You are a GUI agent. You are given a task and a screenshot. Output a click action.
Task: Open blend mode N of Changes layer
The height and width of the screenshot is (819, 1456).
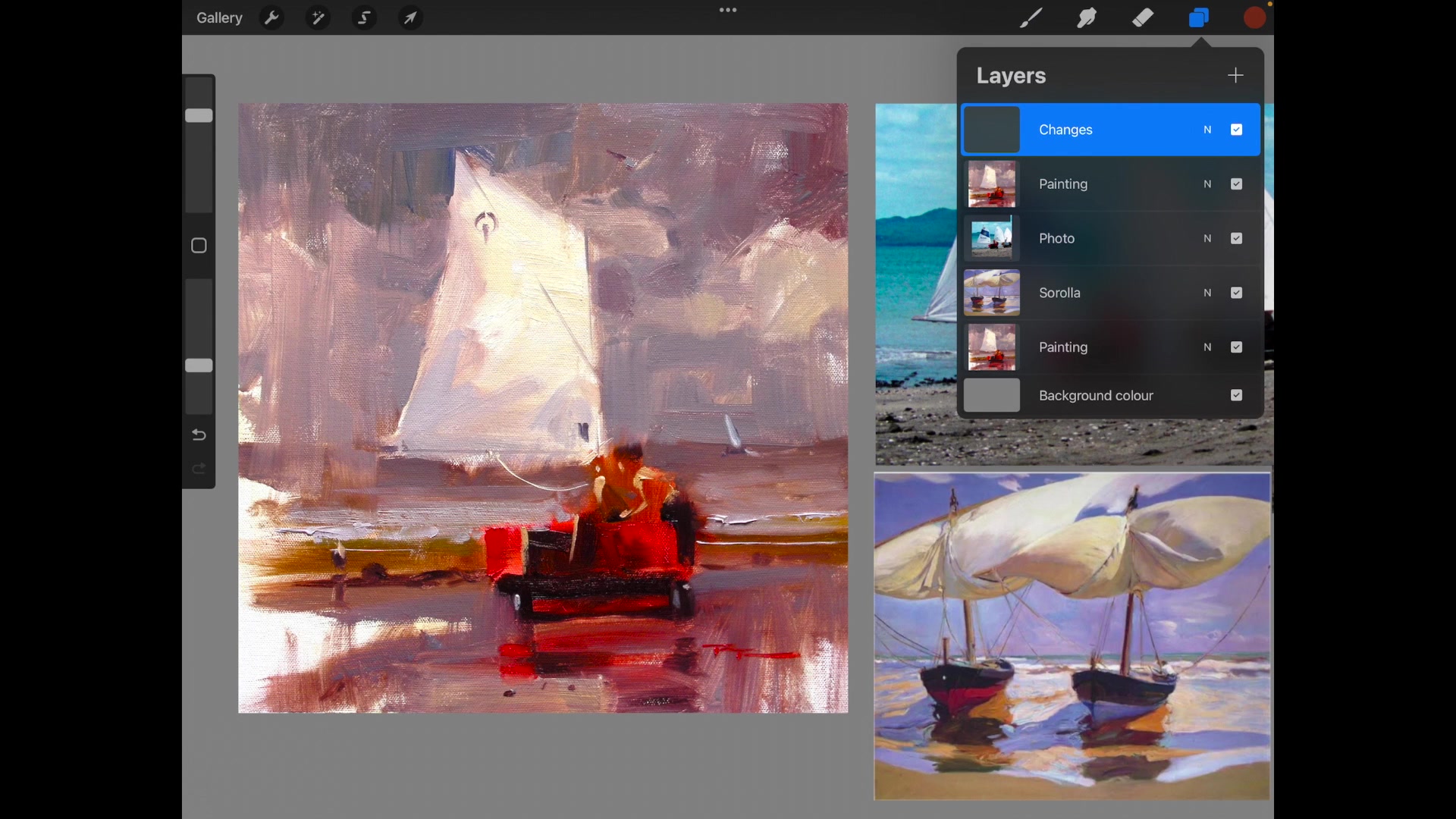pyautogui.click(x=1207, y=130)
